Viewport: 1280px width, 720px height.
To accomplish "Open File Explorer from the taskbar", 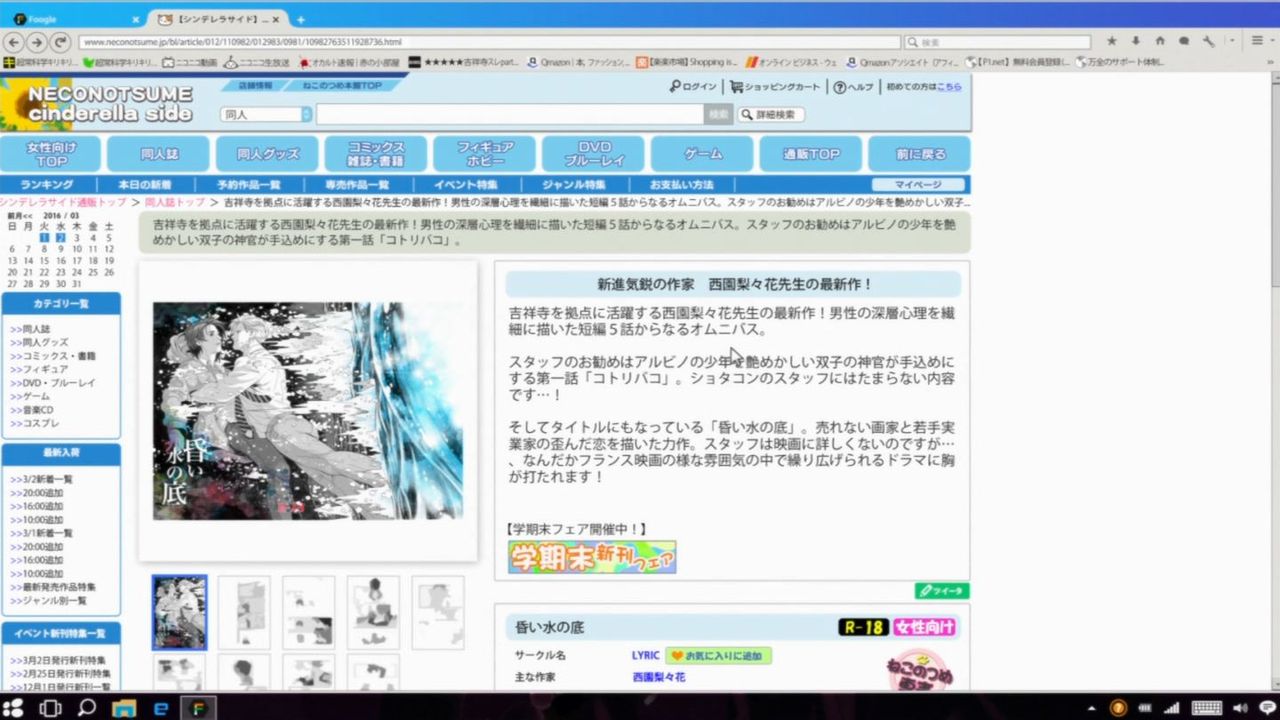I will point(124,708).
